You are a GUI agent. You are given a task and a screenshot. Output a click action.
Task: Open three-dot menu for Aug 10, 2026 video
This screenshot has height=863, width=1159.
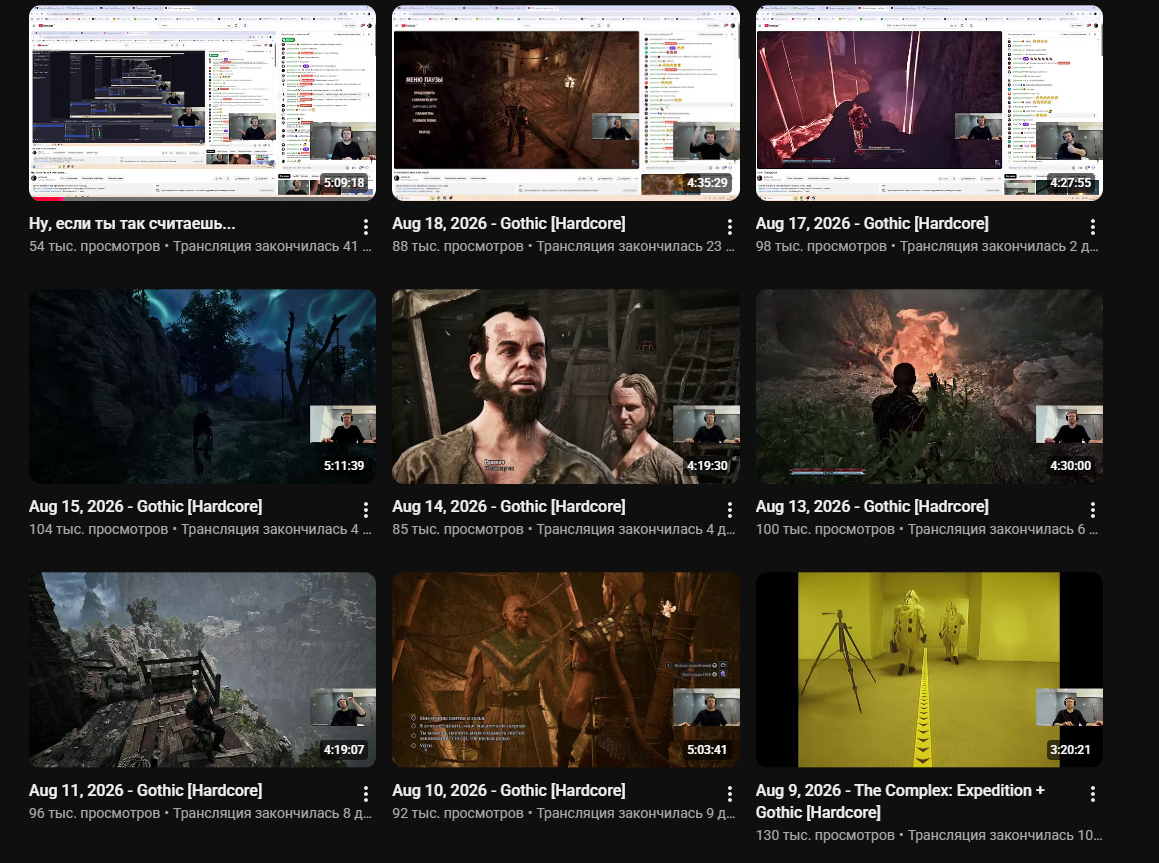730,794
